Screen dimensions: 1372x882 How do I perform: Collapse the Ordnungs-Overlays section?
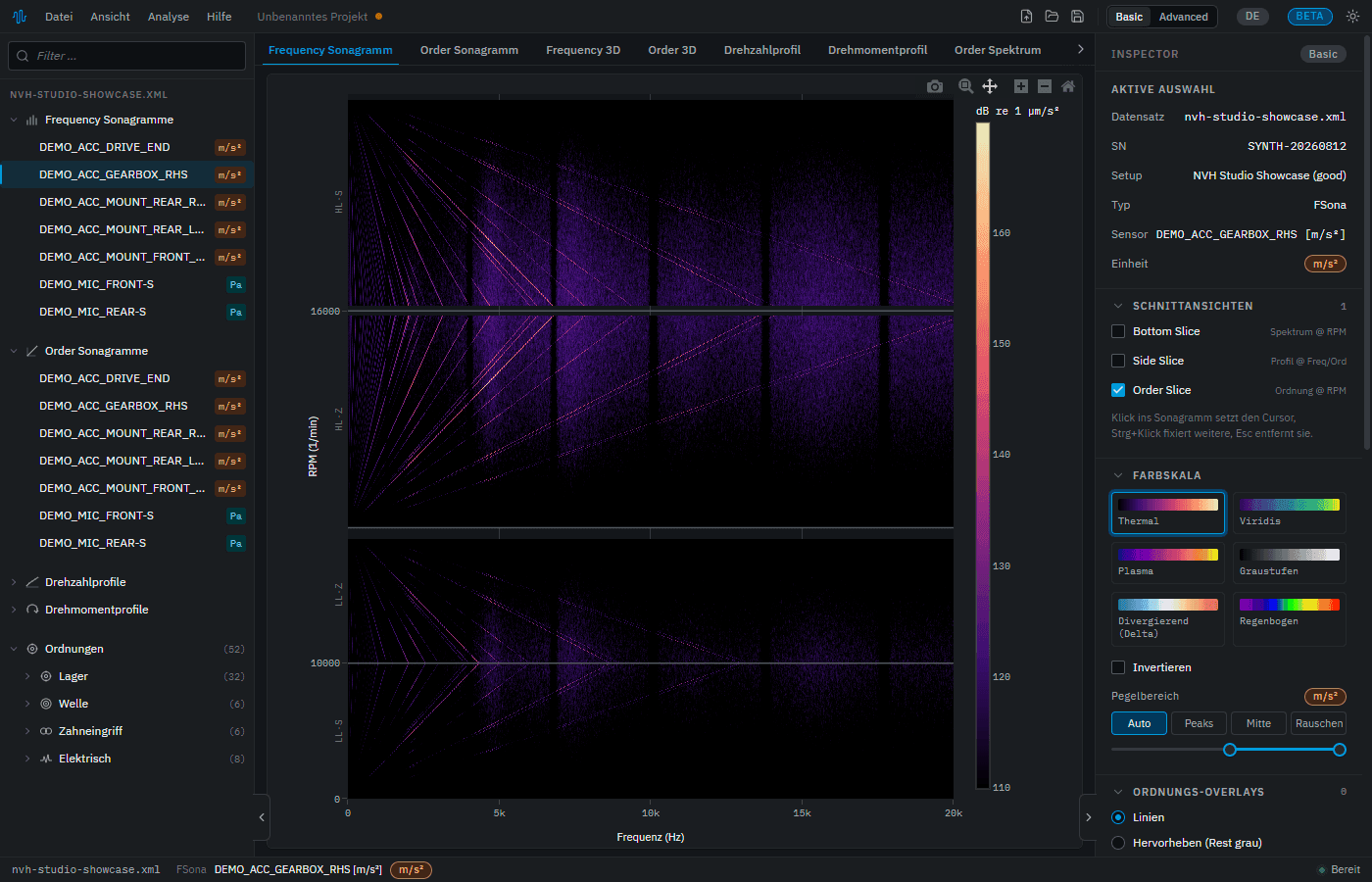[x=1118, y=792]
